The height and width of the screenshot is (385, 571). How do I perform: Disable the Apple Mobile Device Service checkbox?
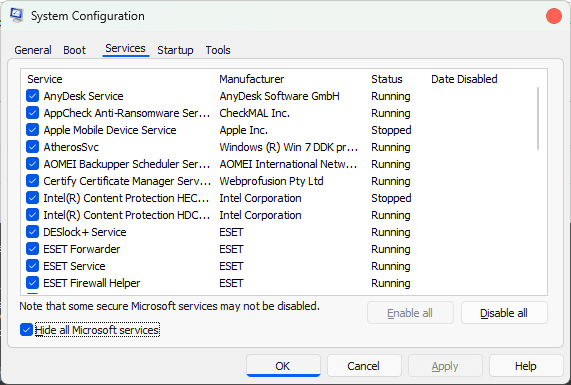point(32,130)
